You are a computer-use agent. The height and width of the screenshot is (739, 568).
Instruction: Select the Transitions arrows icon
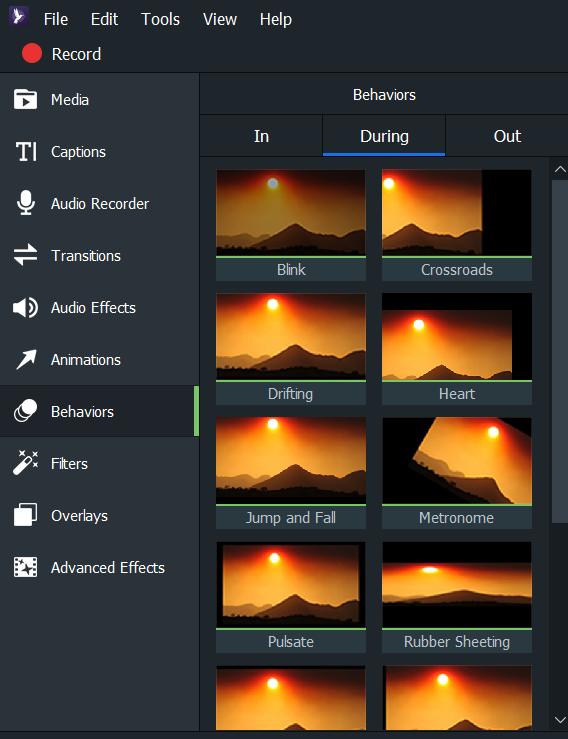(25, 255)
